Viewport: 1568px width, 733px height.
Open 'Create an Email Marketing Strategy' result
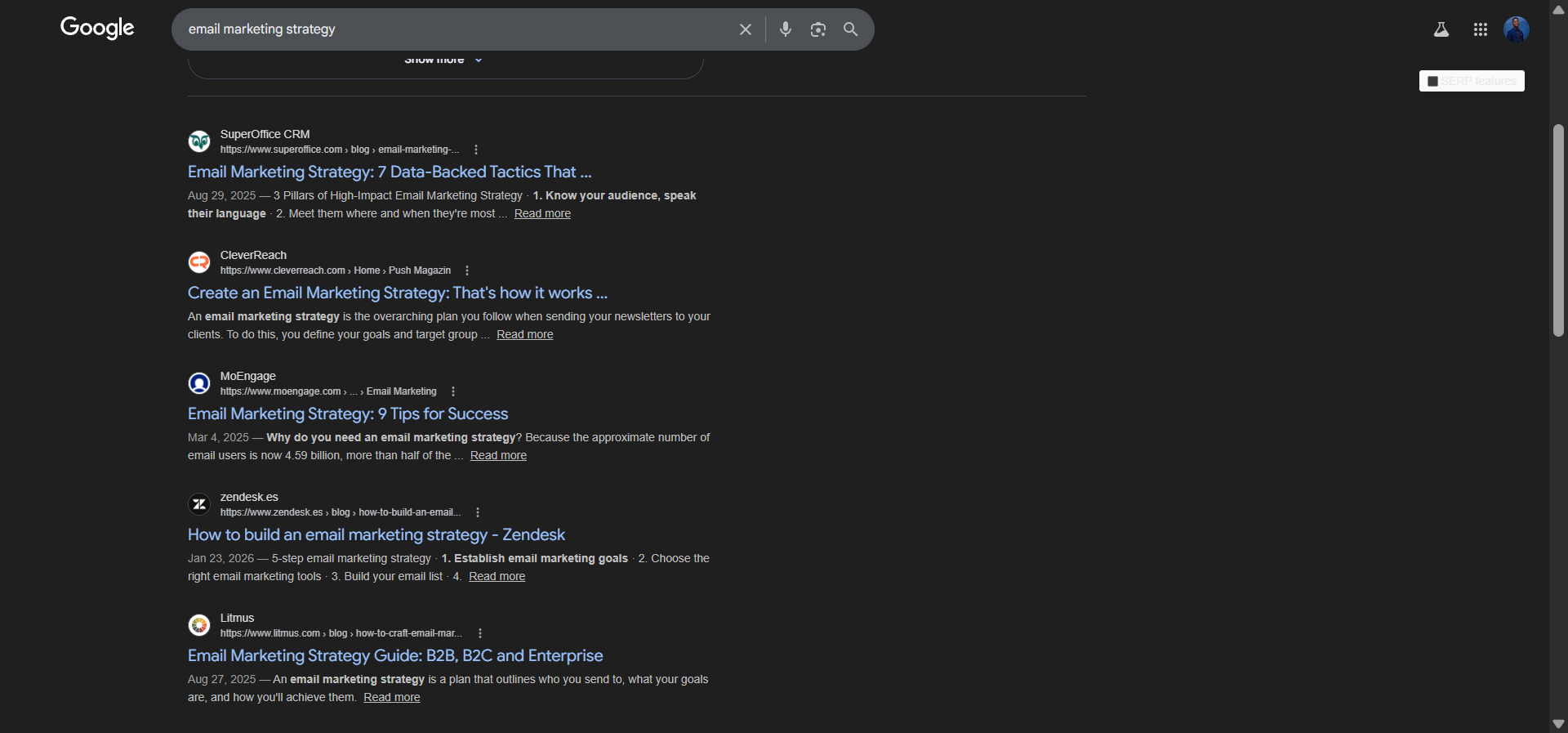click(398, 293)
